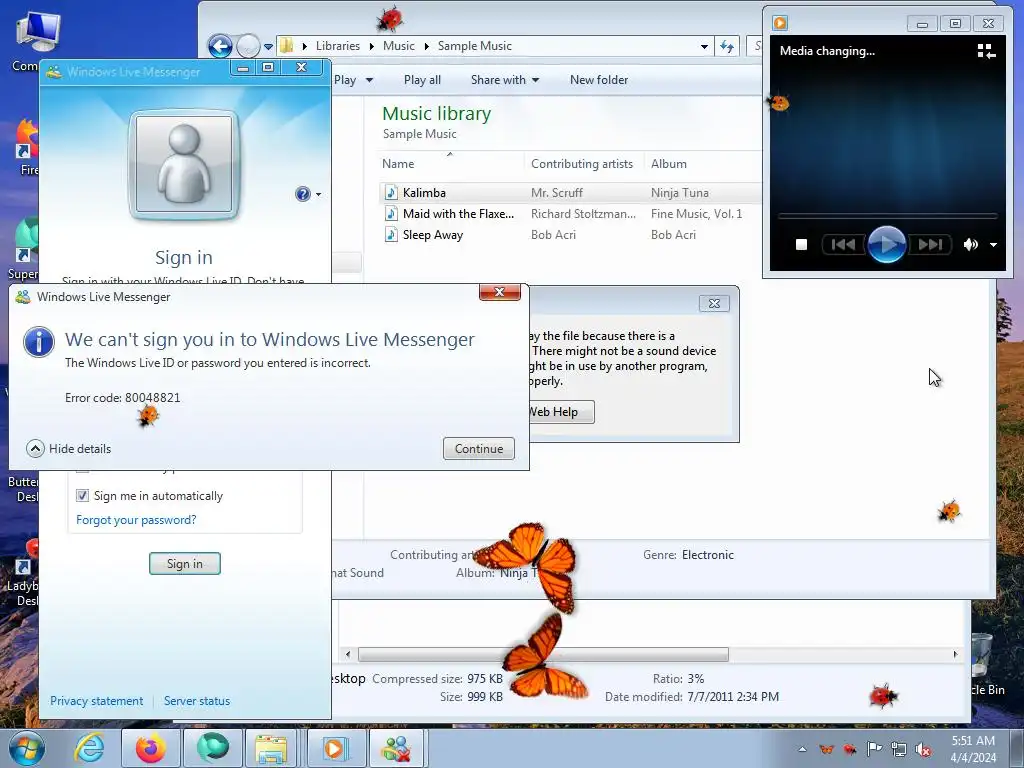Stop playback in Windows Media Player
The height and width of the screenshot is (768, 1024).
801,244
